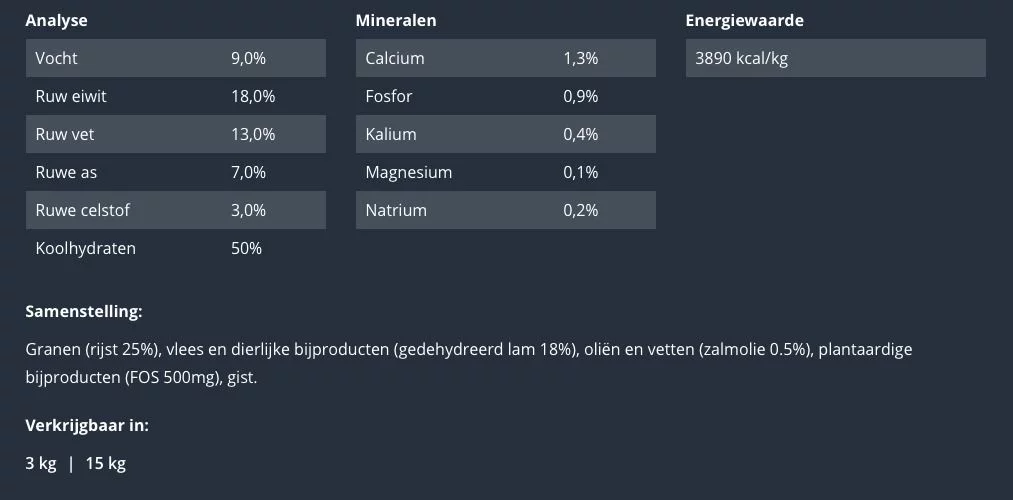This screenshot has height=500, width=1013.
Task: Select the Vocht row label
Action: pos(56,58)
